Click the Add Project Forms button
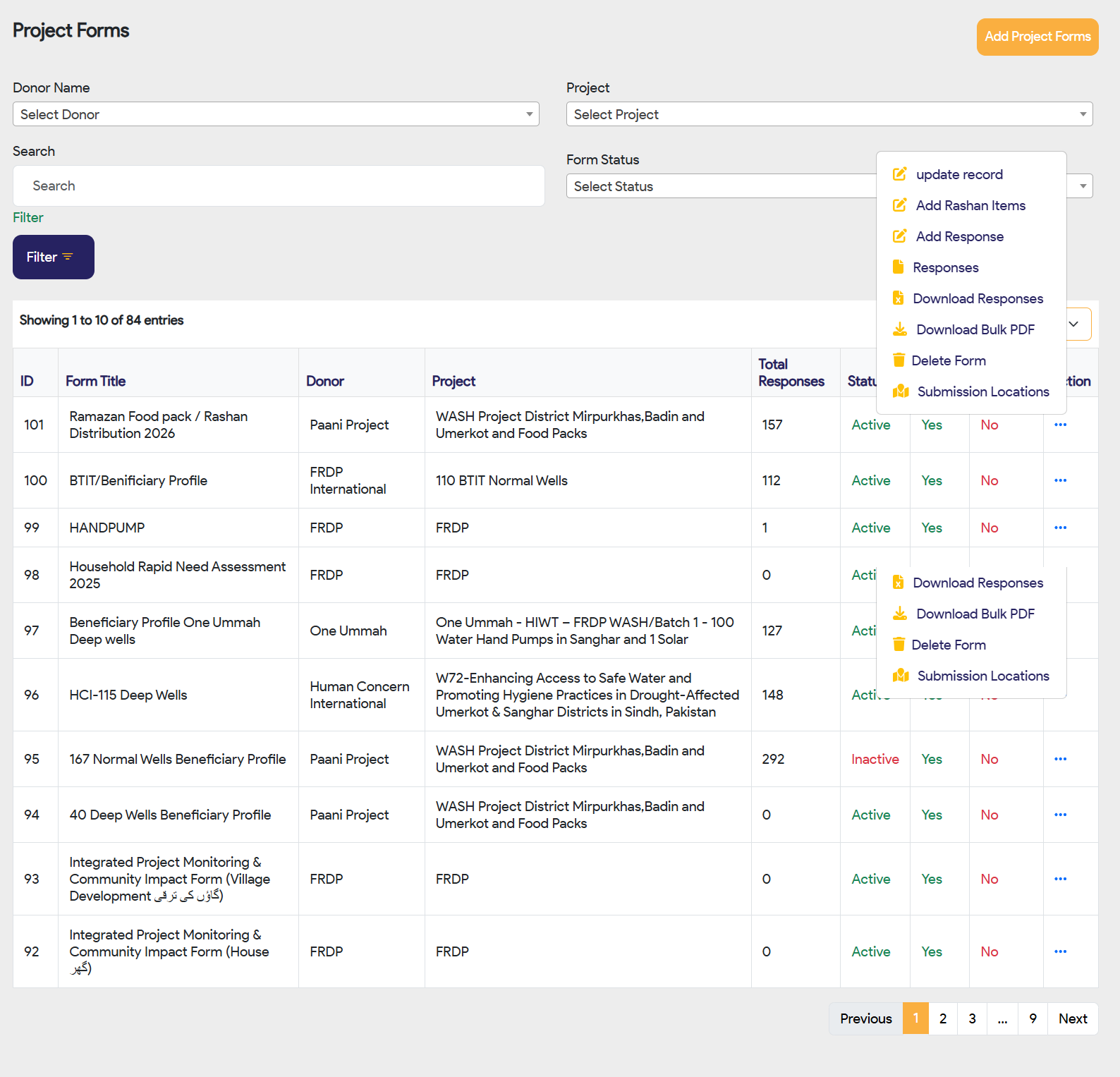Viewport: 1120px width, 1077px height. coord(1037,37)
